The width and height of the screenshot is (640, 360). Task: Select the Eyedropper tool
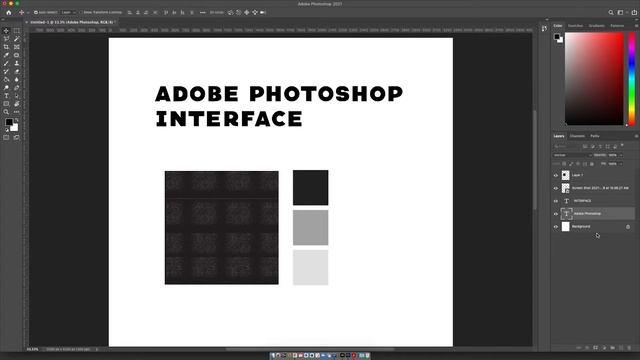coord(6,55)
